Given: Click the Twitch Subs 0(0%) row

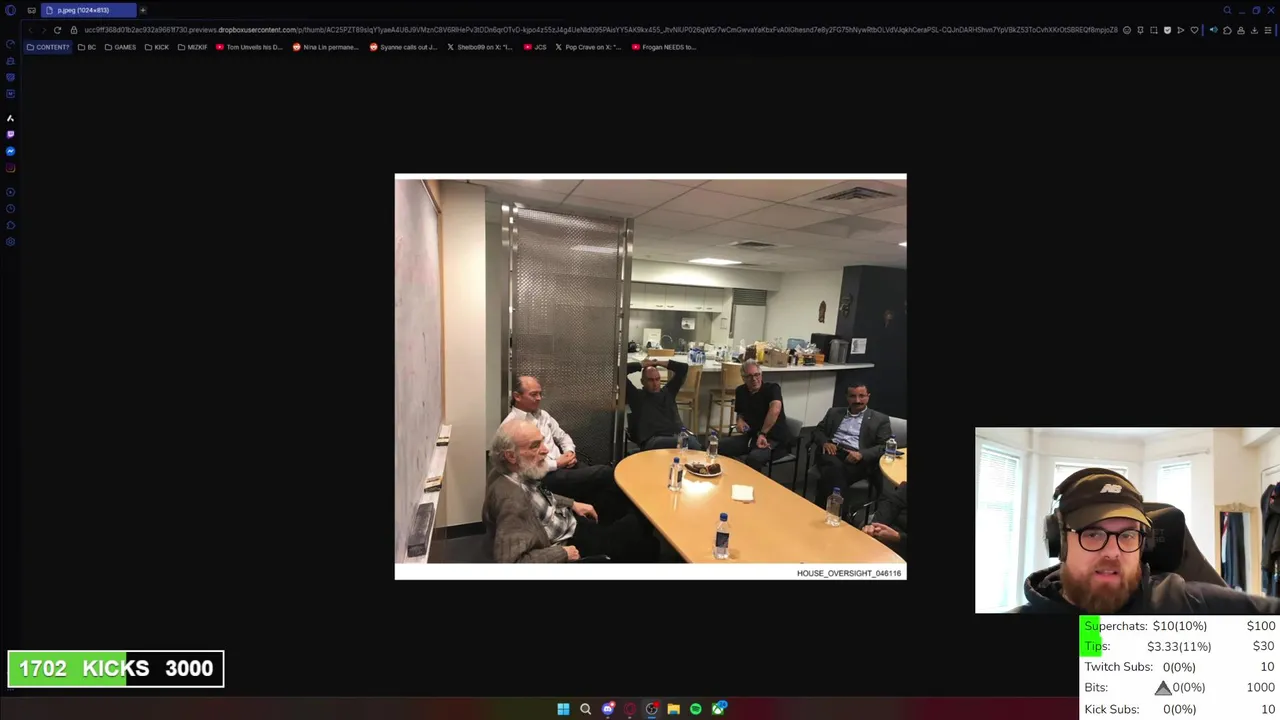Looking at the screenshot, I should [1180, 667].
